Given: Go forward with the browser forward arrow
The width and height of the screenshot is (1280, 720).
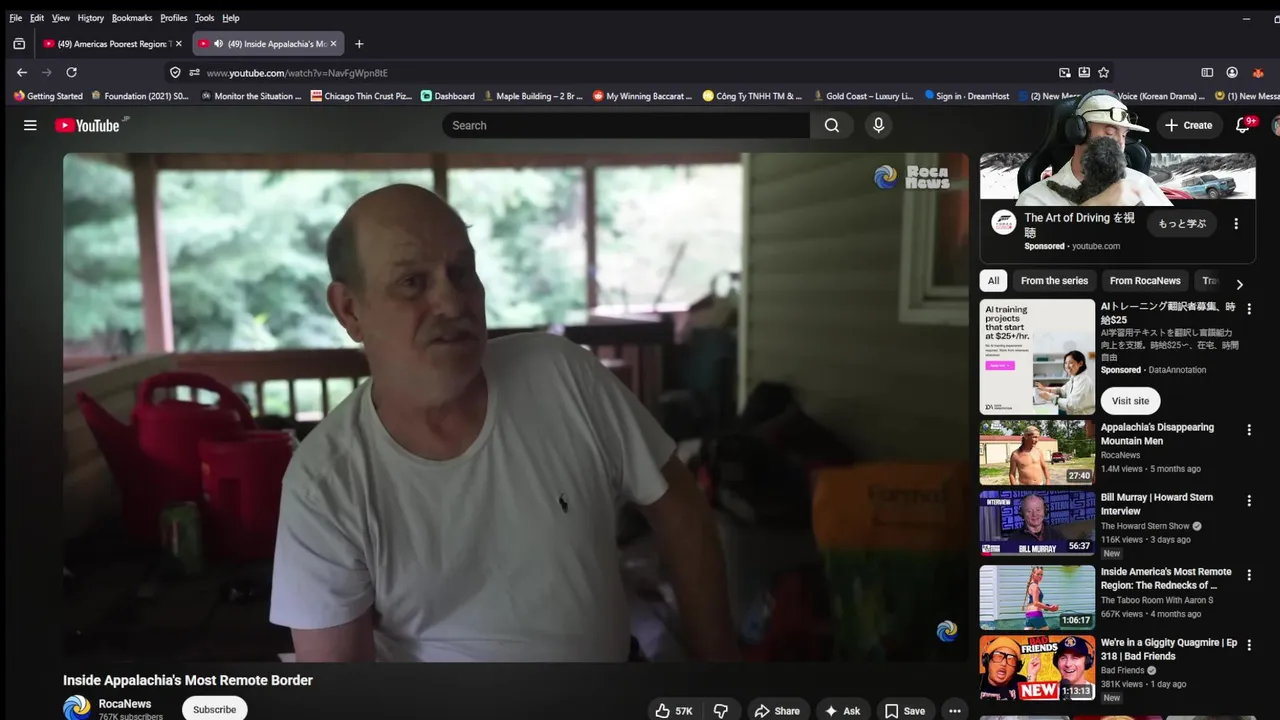Looking at the screenshot, I should point(46,72).
